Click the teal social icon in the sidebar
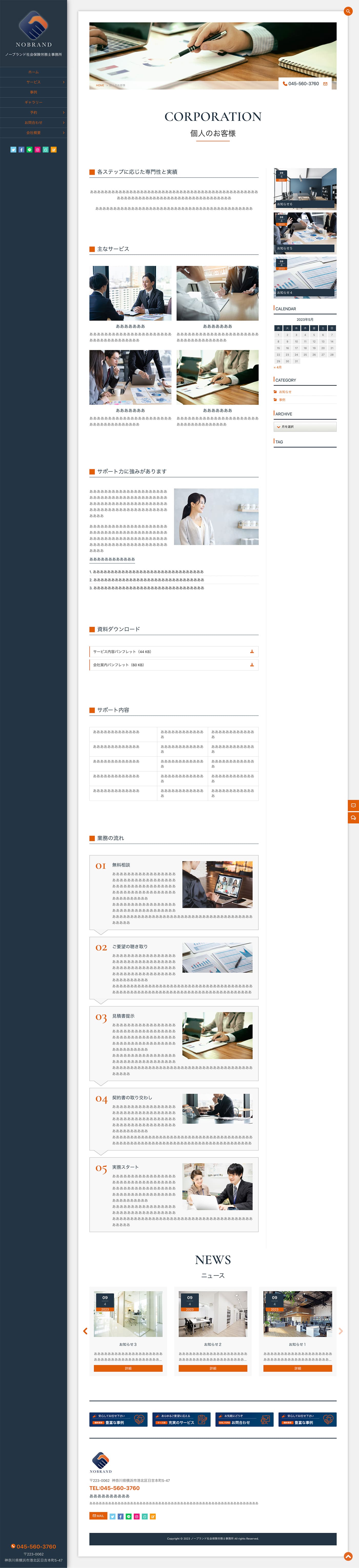Viewport: 359px width, 1568px height. coord(46,149)
